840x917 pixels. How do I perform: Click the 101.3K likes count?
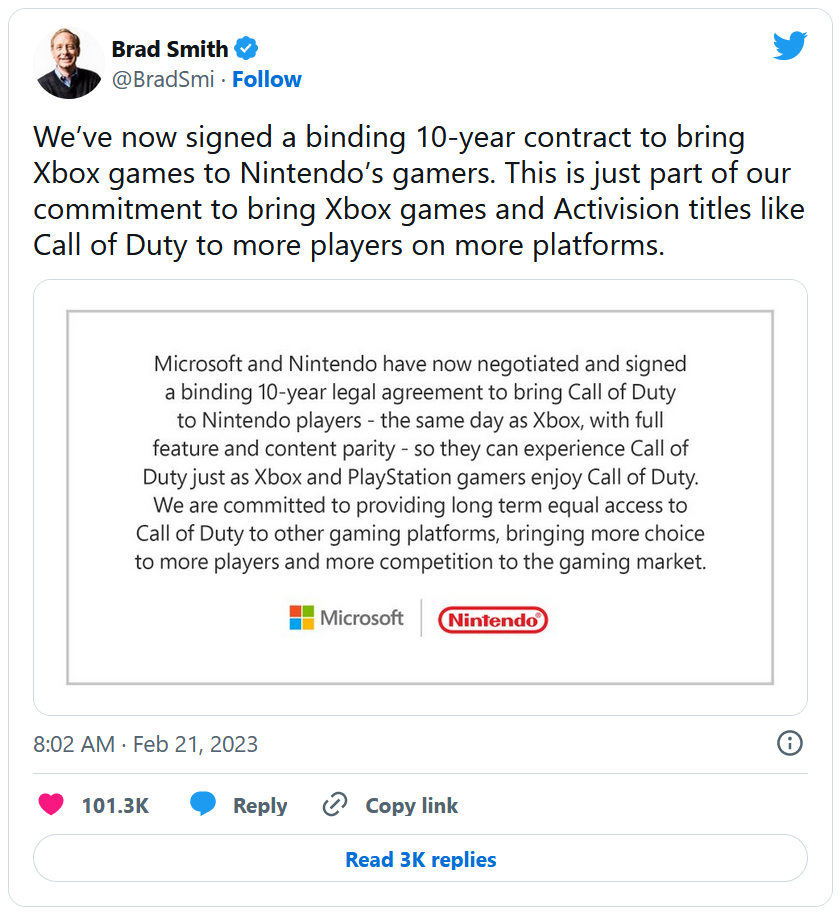click(x=115, y=806)
